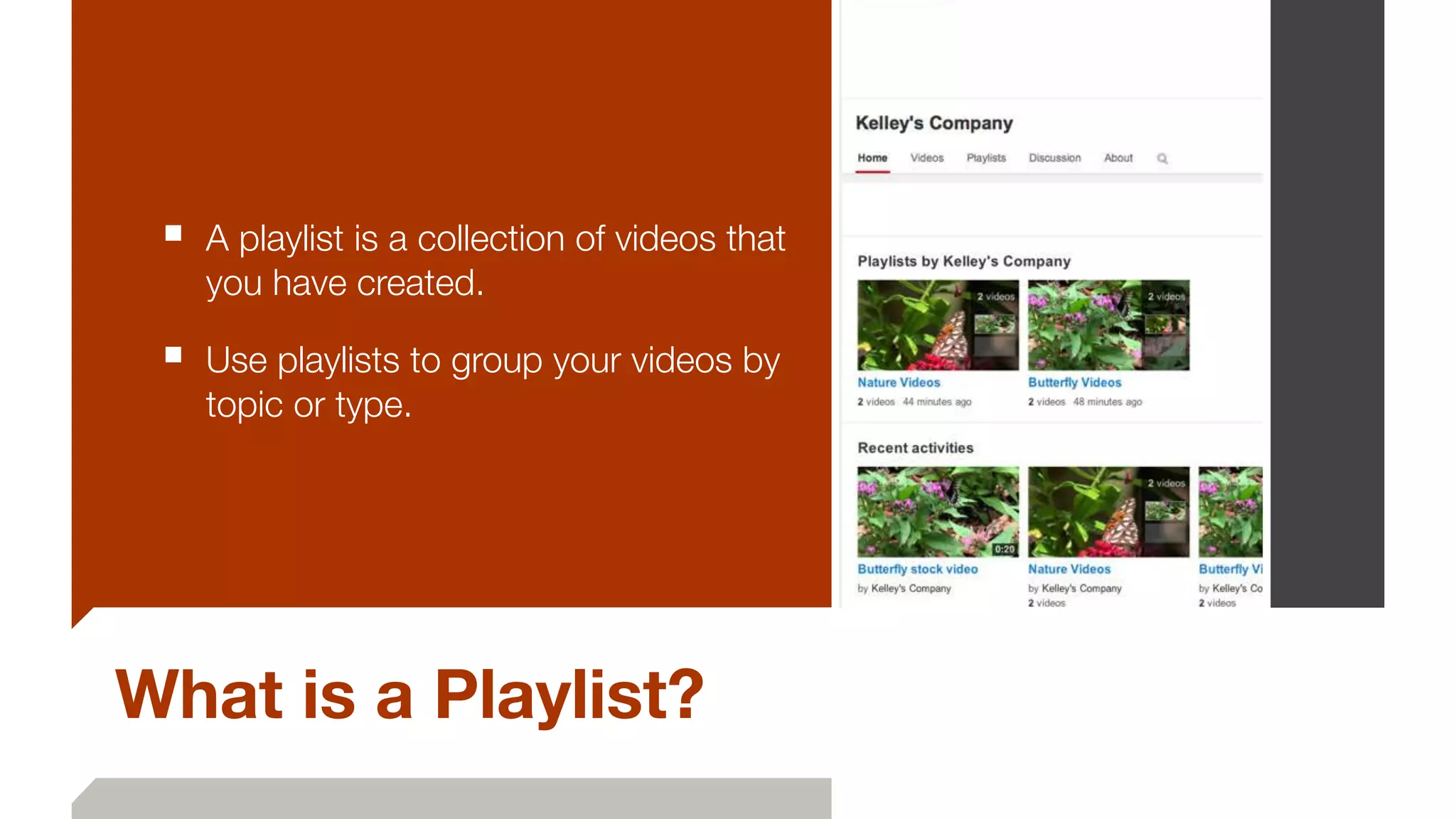Click the Recent activities heading
Viewport: 1456px width, 819px height.
(x=915, y=448)
